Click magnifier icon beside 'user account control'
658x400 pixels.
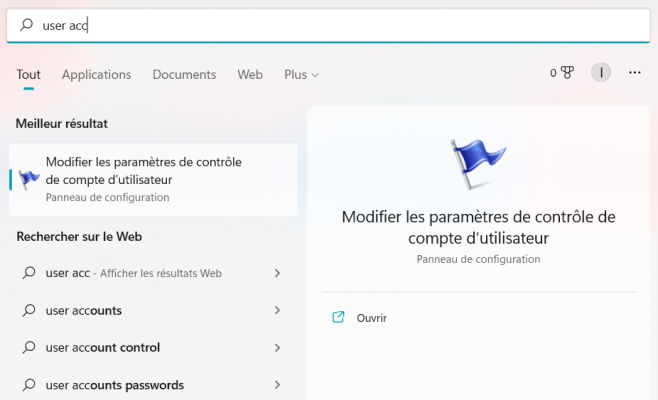click(x=29, y=348)
